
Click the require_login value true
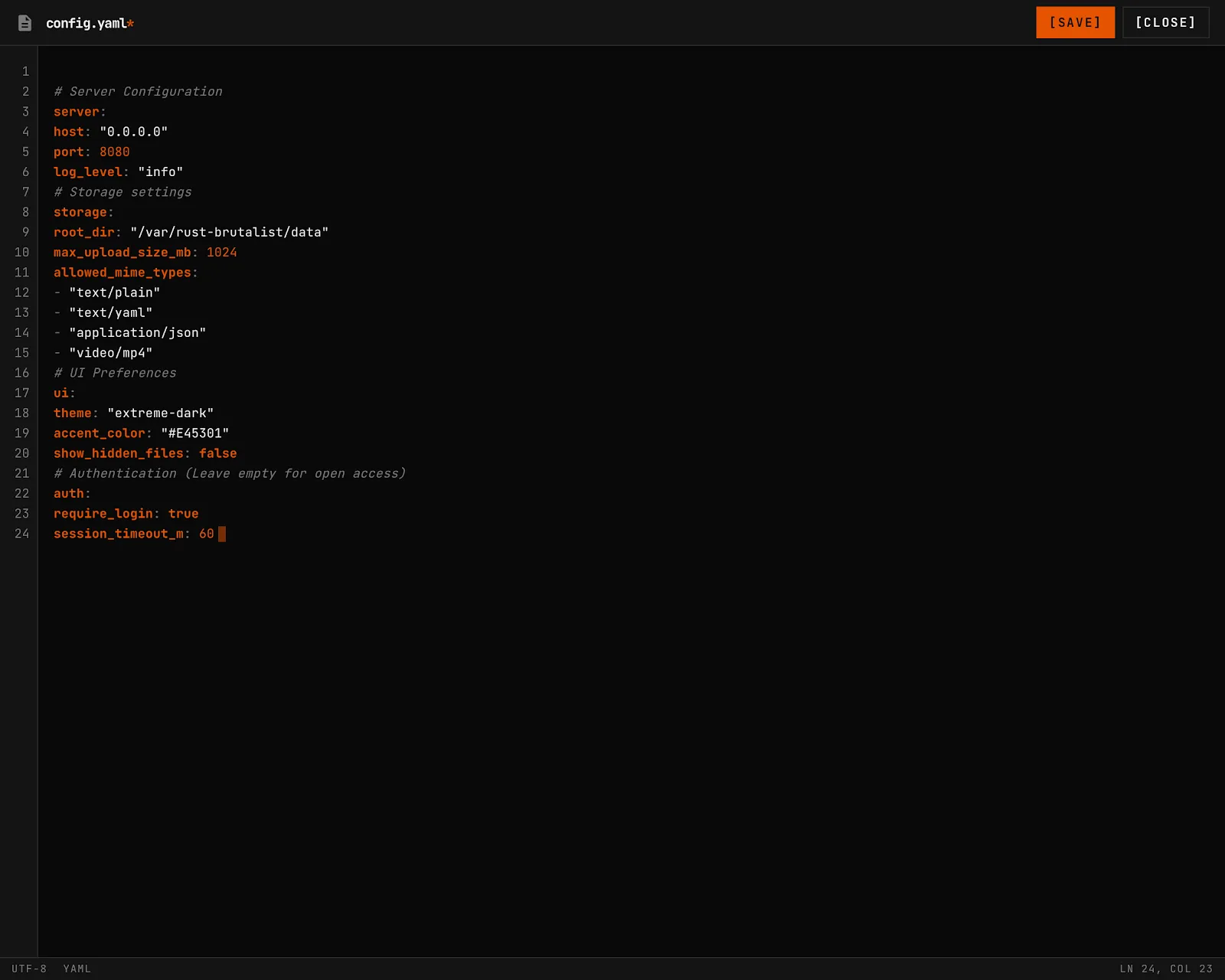point(183,514)
